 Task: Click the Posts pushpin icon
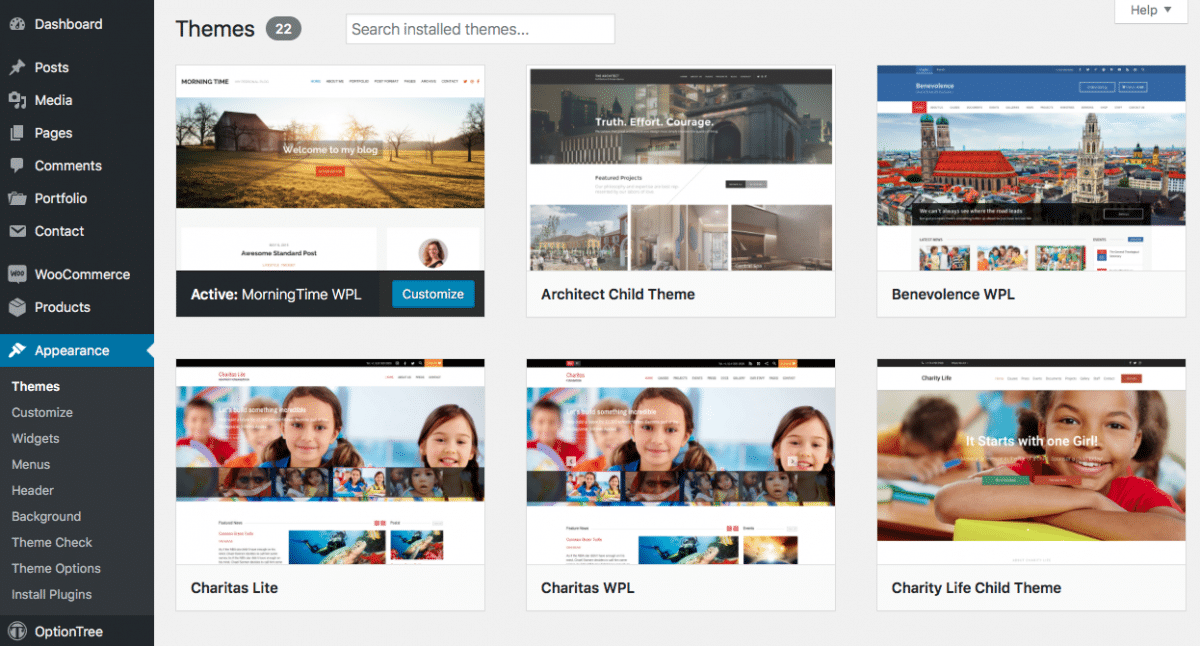[x=17, y=68]
